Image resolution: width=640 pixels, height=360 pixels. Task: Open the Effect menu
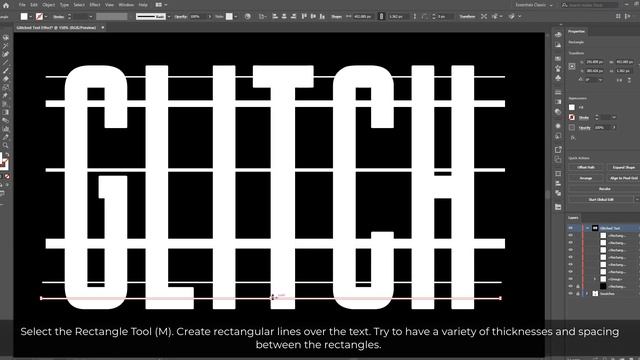coord(95,5)
